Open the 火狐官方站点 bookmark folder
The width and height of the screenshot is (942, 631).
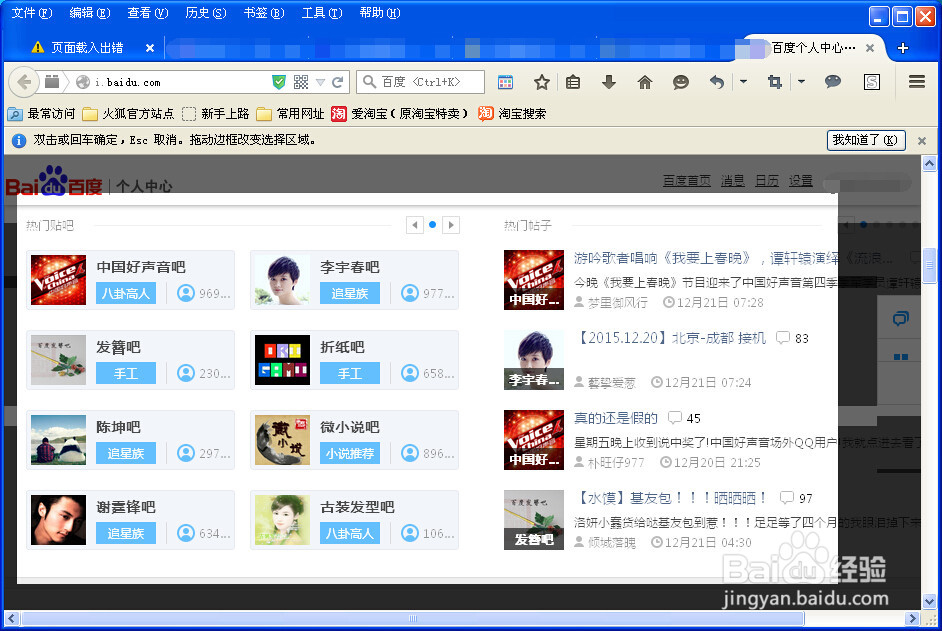(x=128, y=114)
